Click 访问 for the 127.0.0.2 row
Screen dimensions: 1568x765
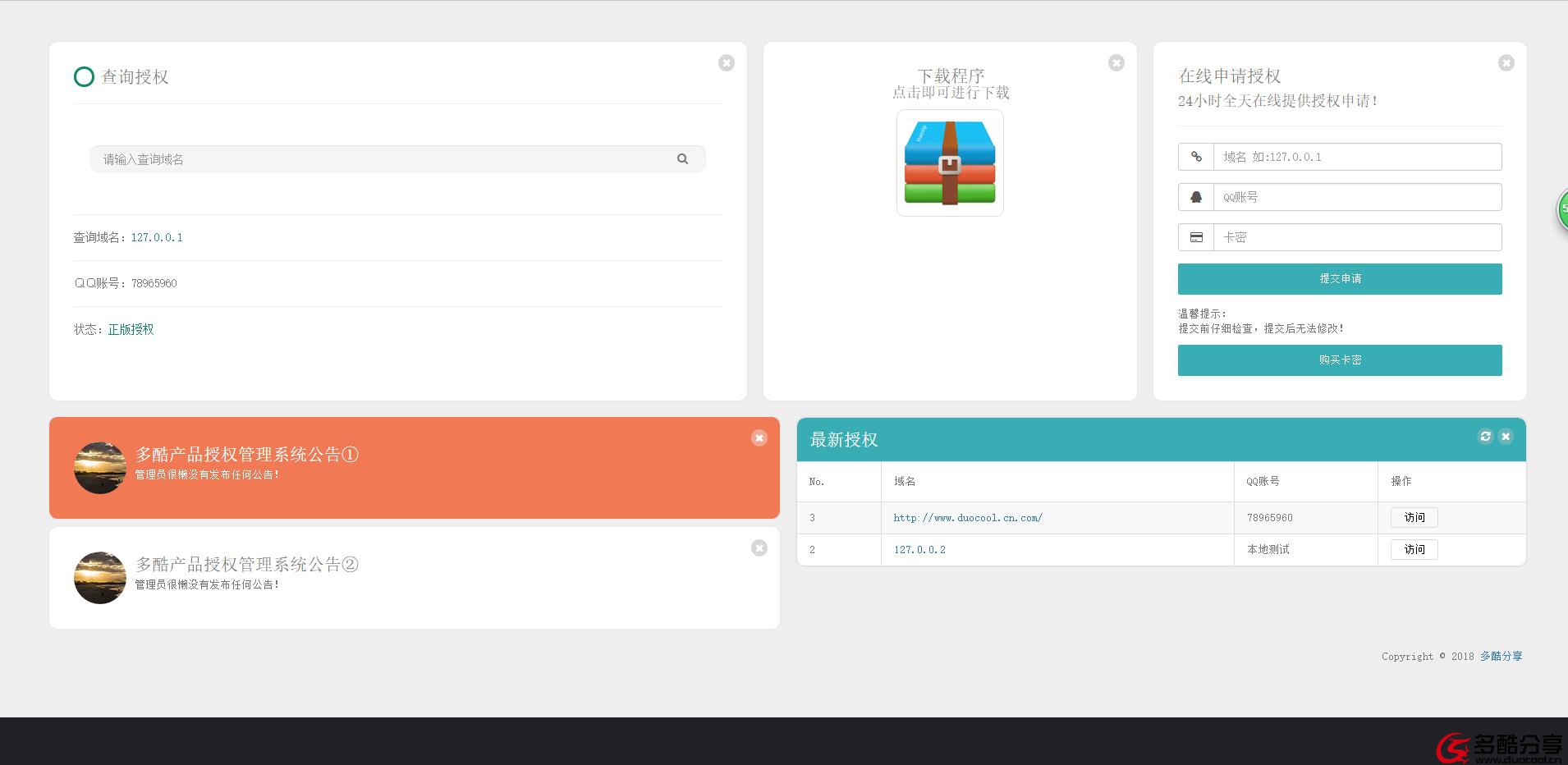coord(1414,550)
